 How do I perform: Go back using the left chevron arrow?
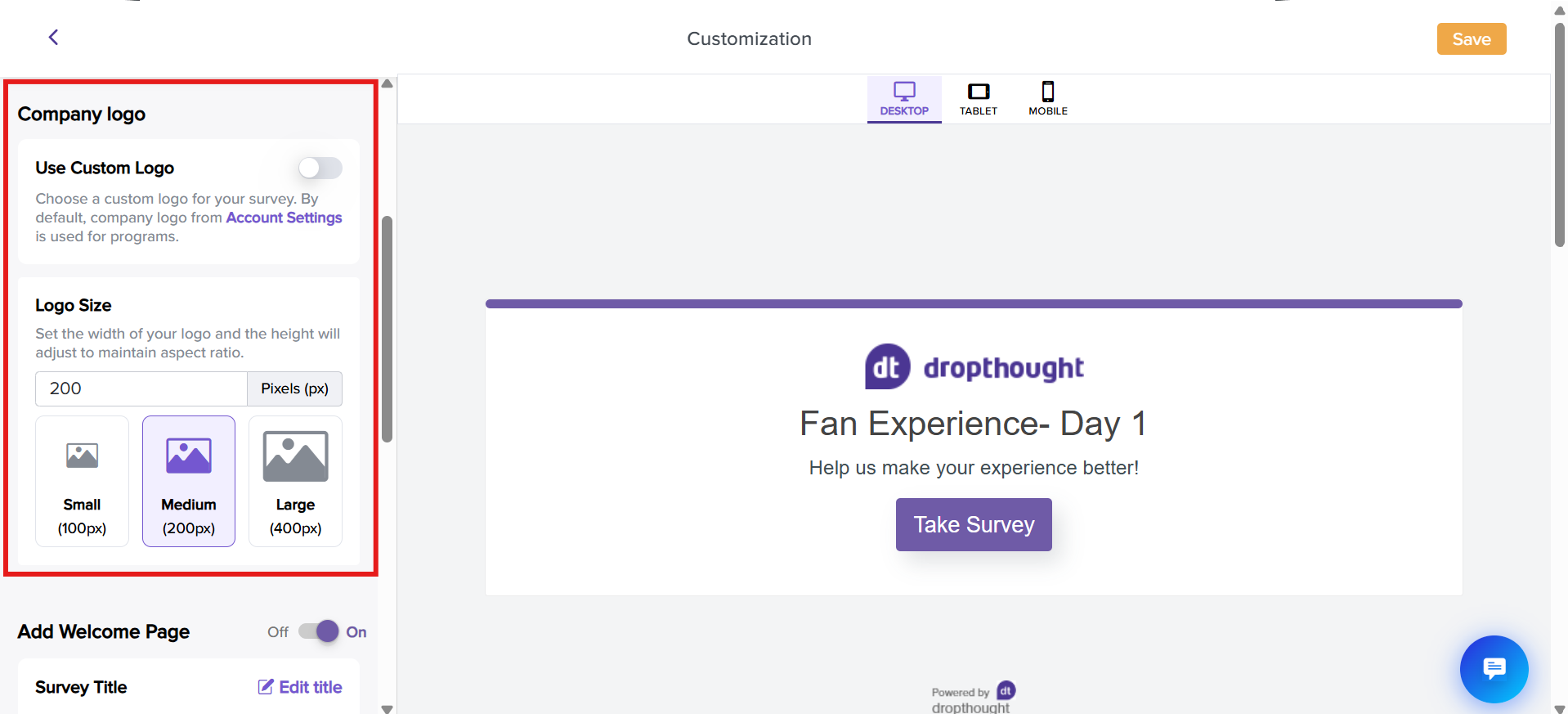point(53,38)
